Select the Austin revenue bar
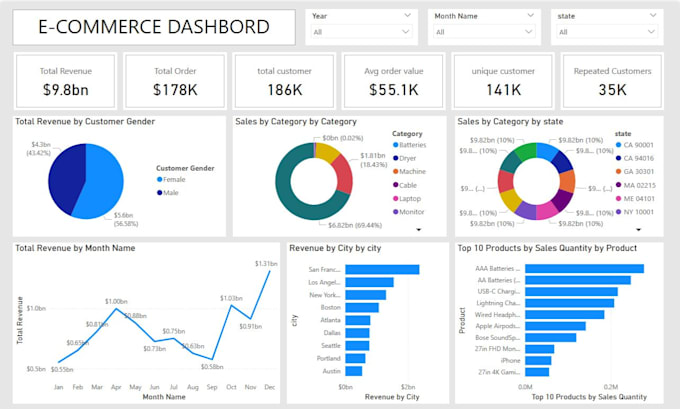The height and width of the screenshot is (409, 680). coord(354,371)
